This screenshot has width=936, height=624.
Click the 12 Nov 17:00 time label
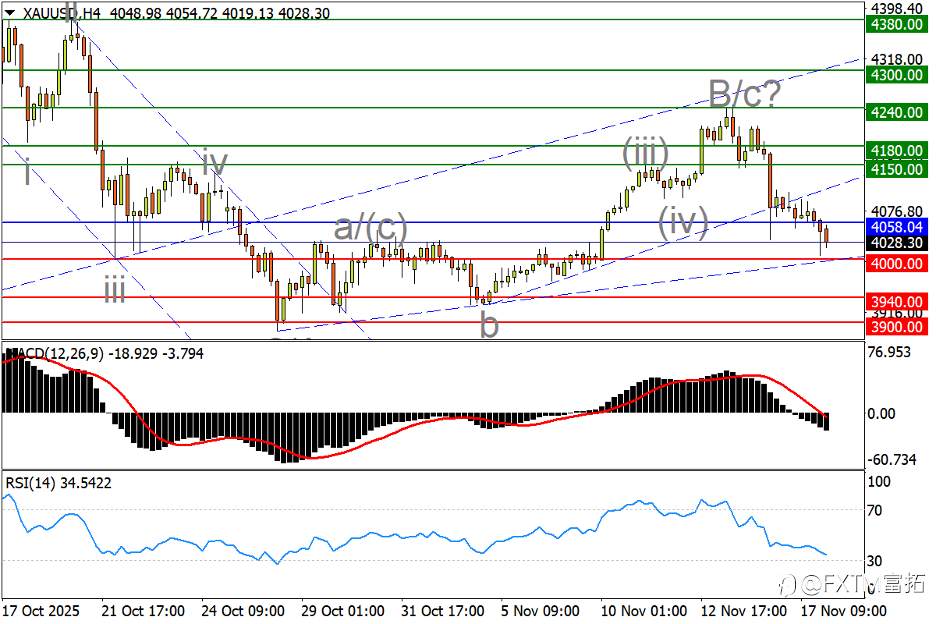click(x=744, y=611)
